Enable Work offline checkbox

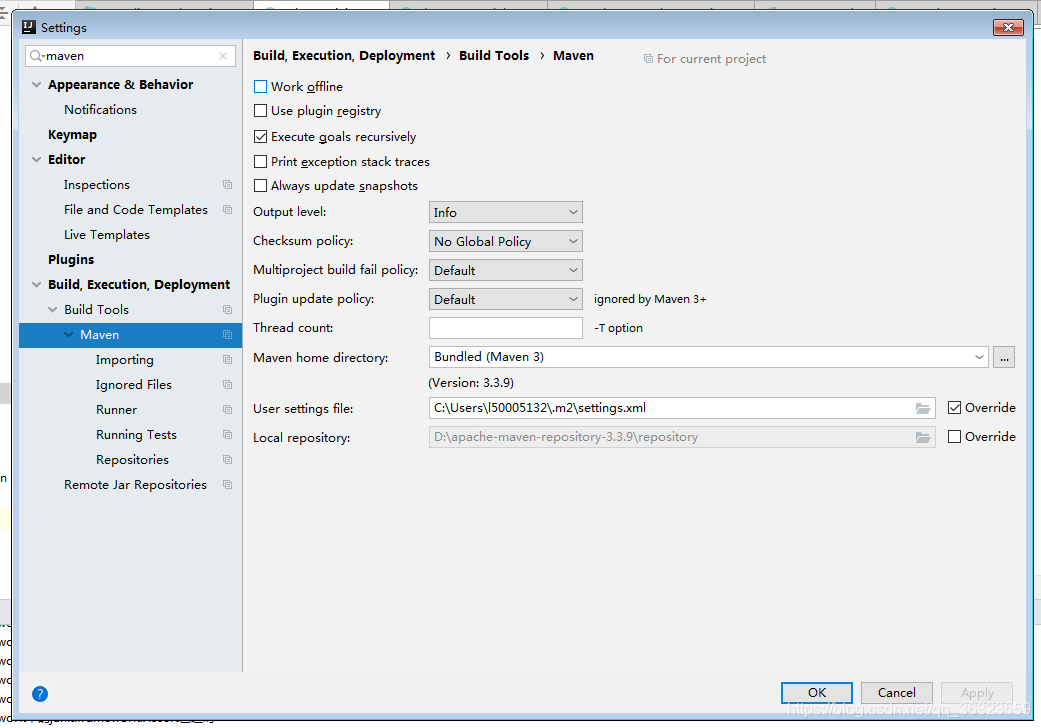(261, 86)
